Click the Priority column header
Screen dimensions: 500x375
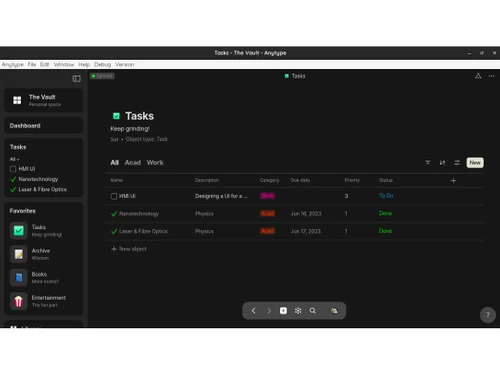[x=352, y=180]
